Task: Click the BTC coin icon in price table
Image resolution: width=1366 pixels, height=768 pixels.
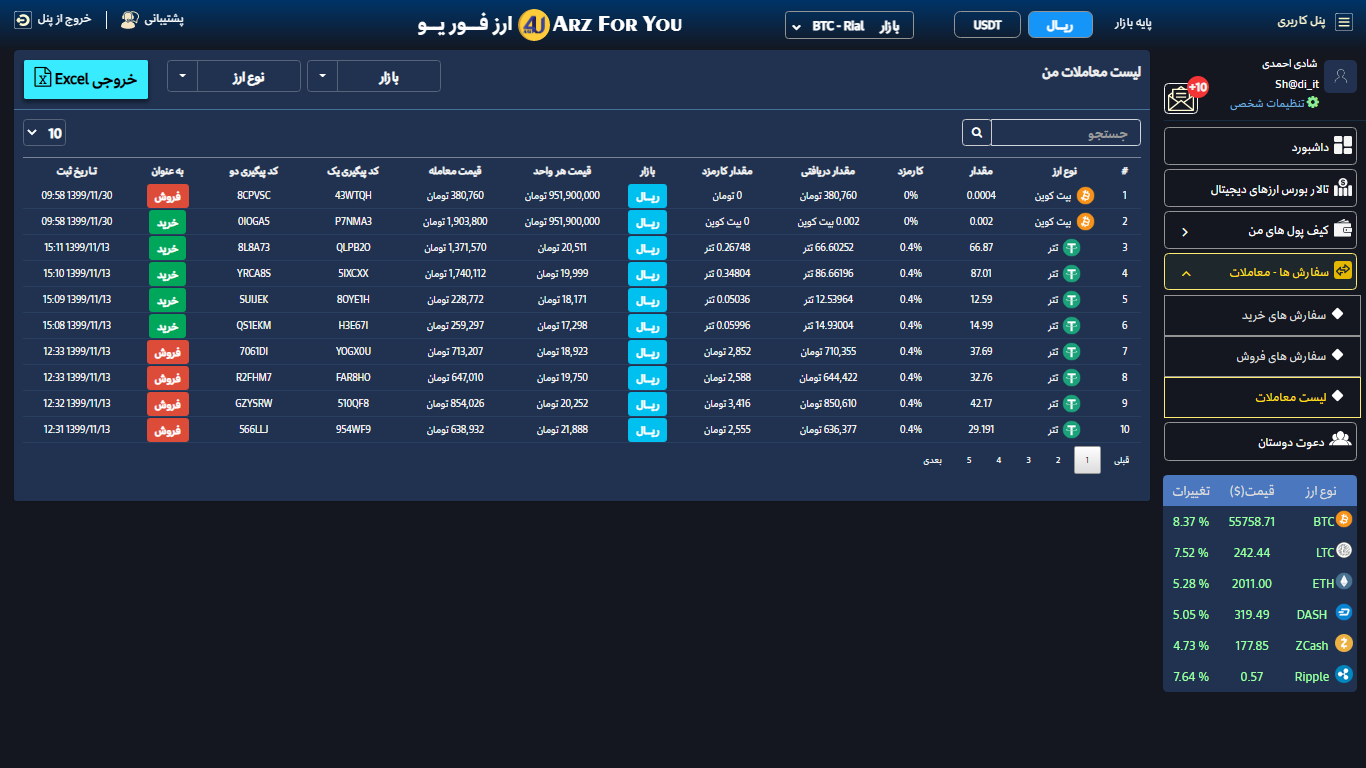Action: [1344, 520]
